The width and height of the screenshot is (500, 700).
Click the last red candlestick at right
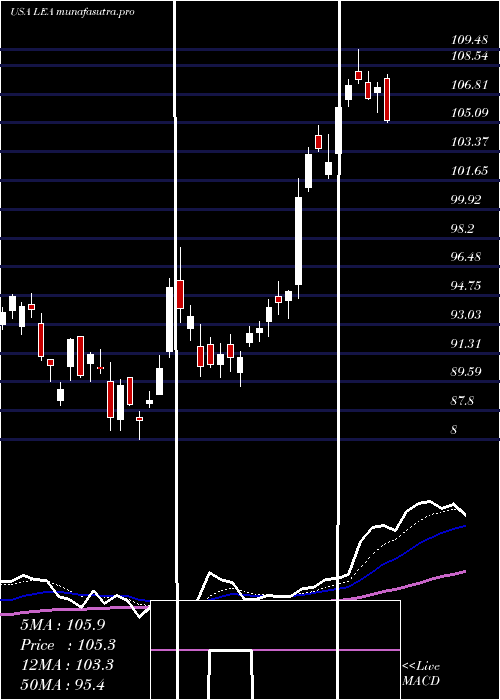point(387,99)
